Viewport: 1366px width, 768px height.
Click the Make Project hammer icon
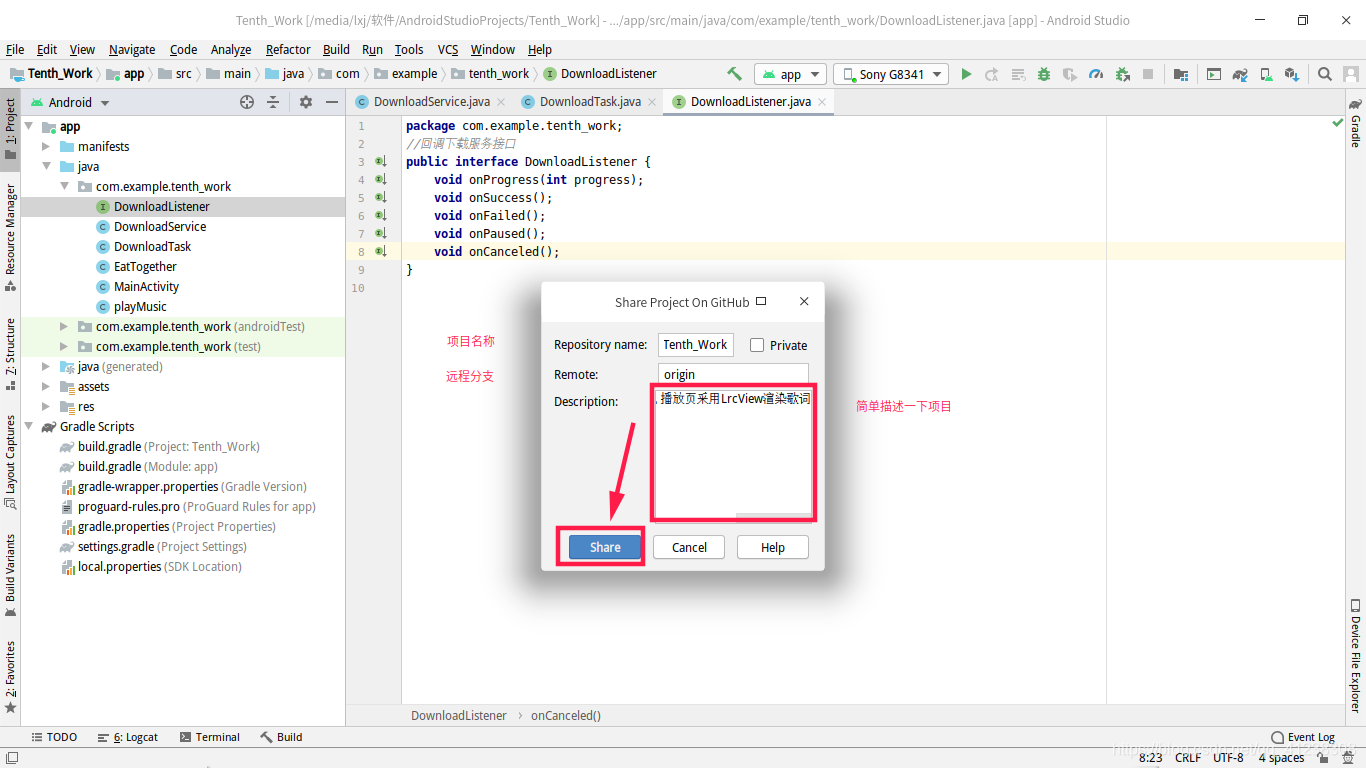(x=734, y=74)
